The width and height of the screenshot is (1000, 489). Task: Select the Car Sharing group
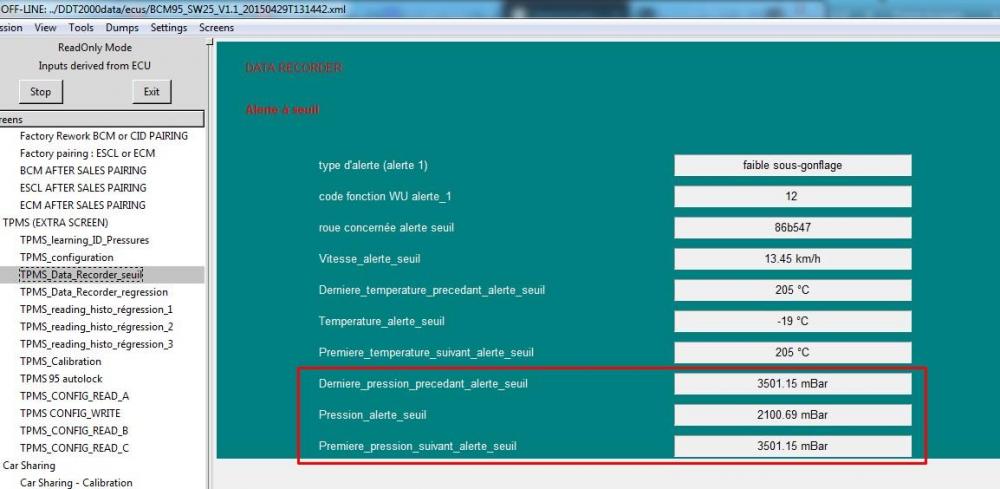pos(29,465)
